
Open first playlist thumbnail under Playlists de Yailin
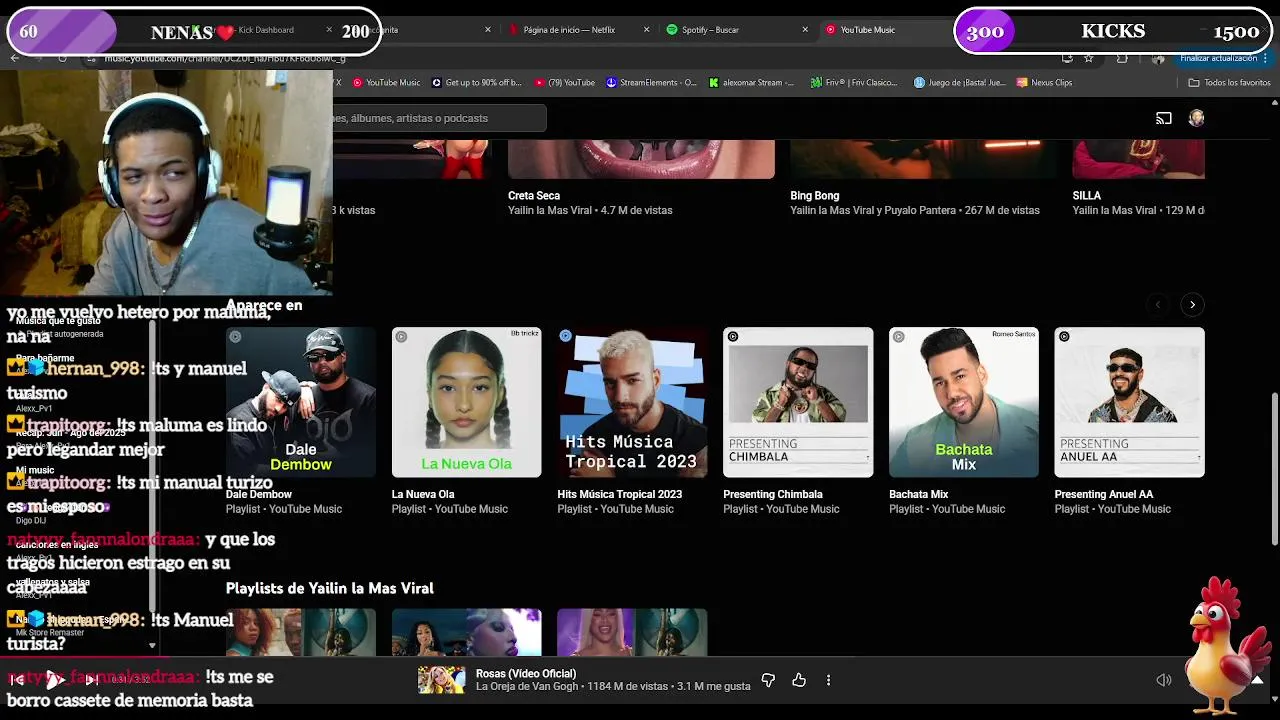(301, 632)
